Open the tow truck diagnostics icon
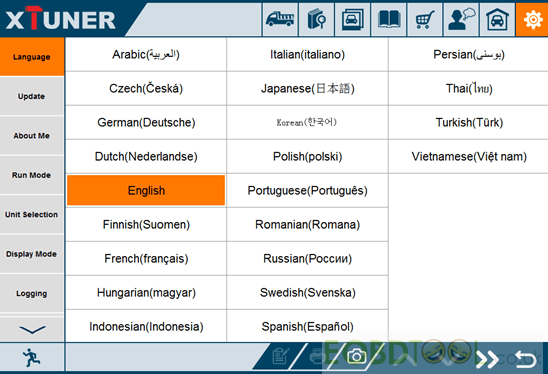Viewport: 548px width, 374px height. click(x=280, y=19)
